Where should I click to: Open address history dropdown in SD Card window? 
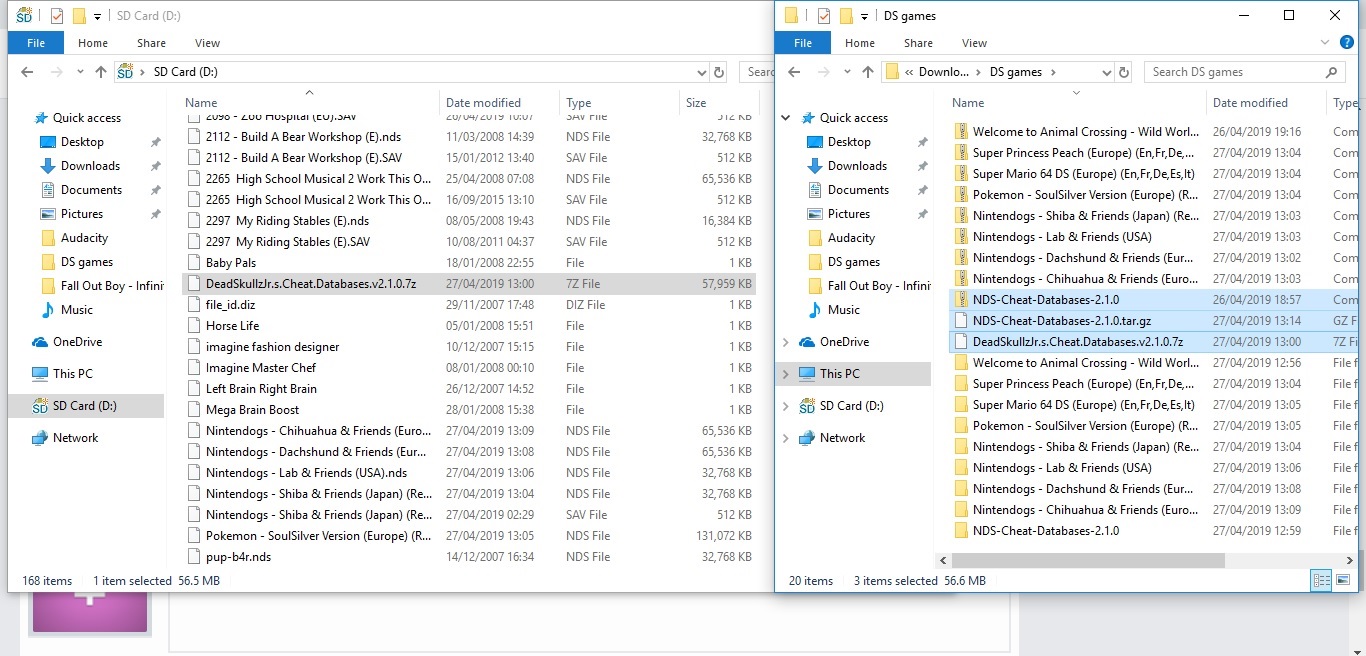(701, 72)
